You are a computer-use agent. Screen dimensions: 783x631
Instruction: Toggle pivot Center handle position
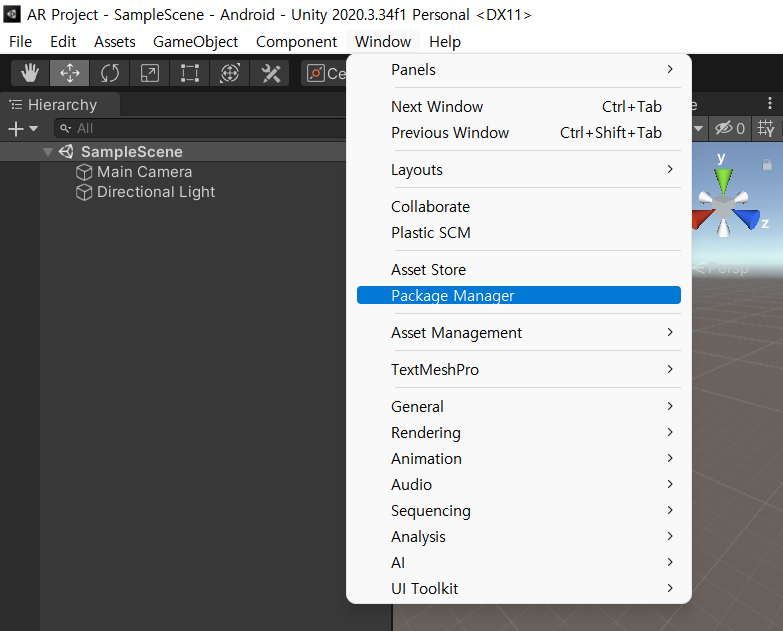click(324, 73)
